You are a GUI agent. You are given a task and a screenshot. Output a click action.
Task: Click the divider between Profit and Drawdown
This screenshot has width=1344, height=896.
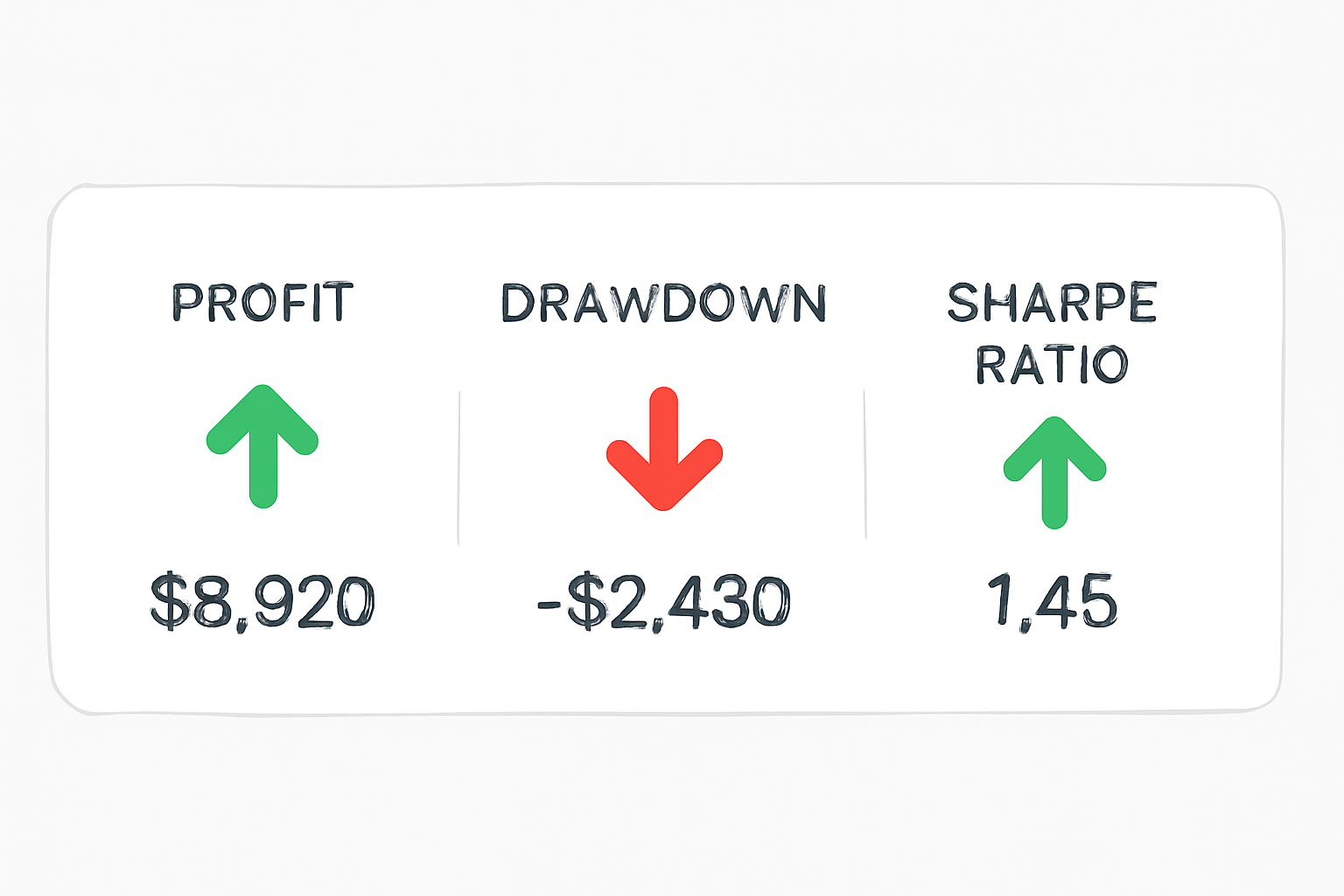pos(459,468)
